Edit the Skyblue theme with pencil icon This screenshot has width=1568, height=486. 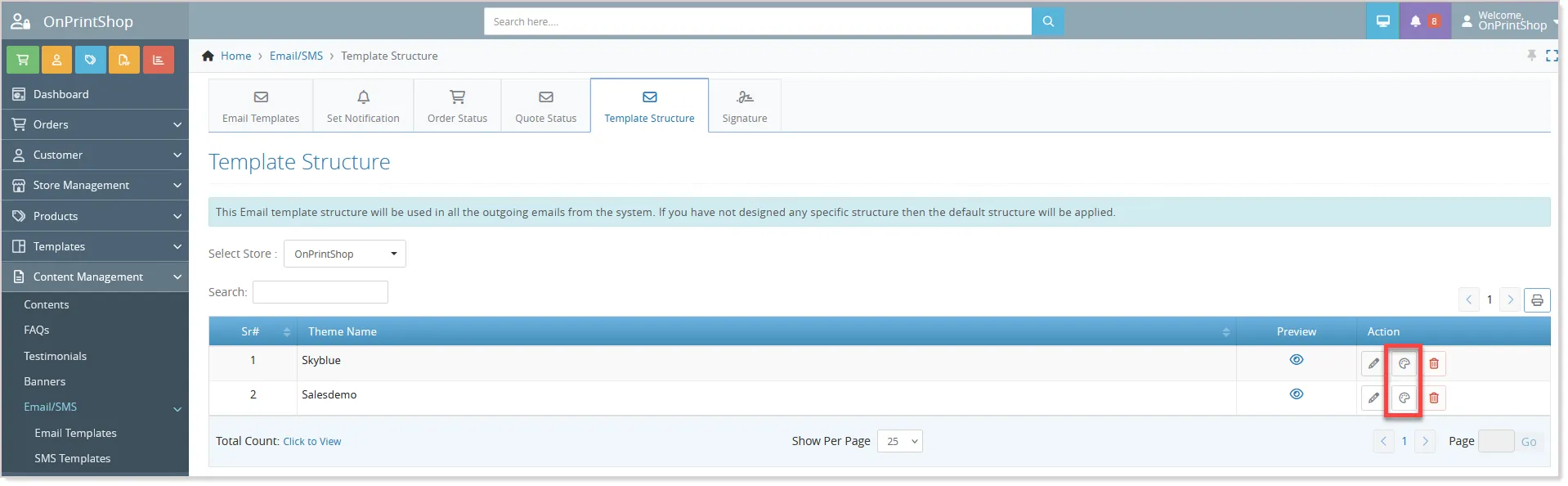click(1373, 363)
